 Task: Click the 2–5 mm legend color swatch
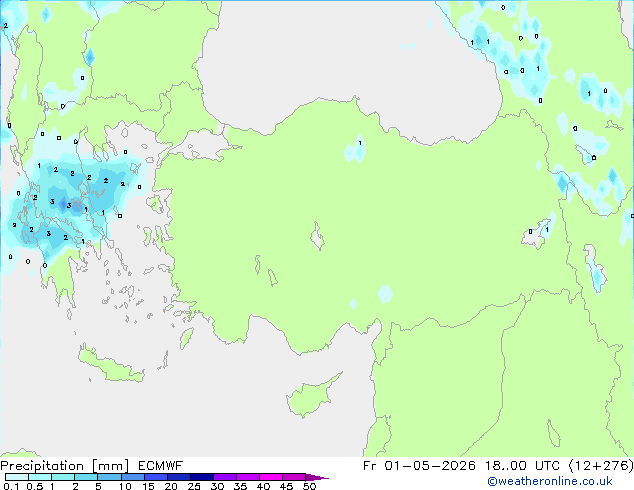[x=86, y=477]
